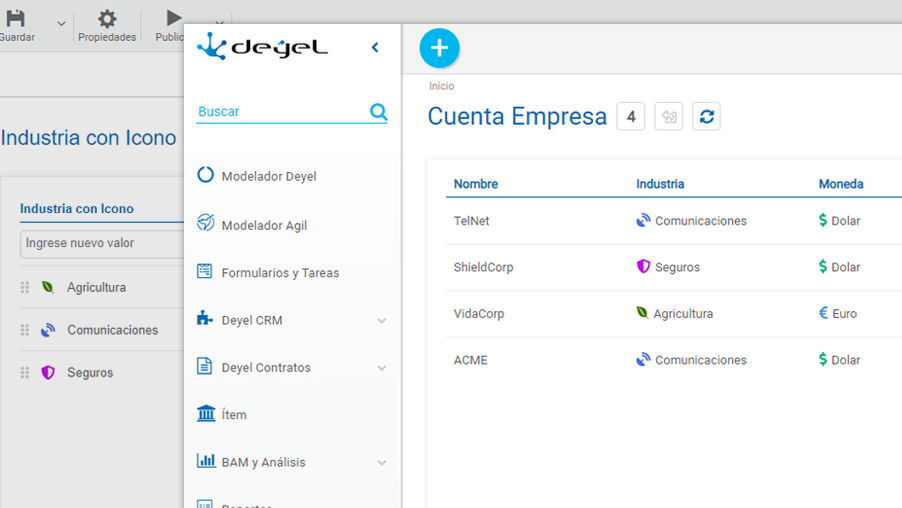Open Propiedades gear icon

[x=106, y=19]
